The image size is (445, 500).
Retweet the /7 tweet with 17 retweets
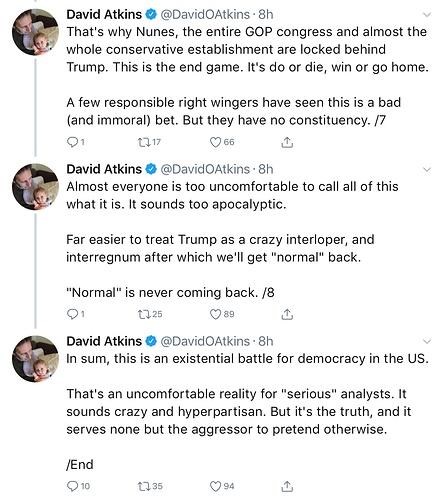(144, 142)
